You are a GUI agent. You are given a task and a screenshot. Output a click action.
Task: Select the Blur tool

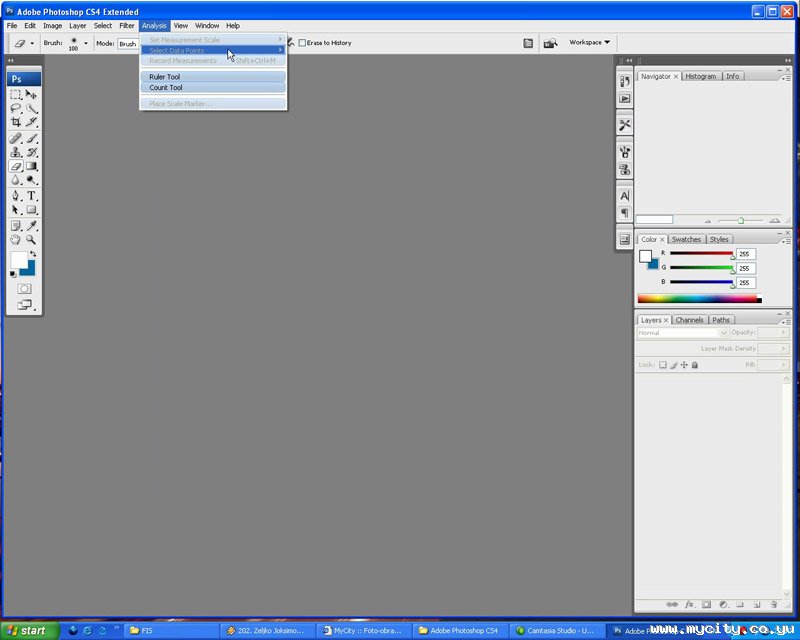pyautogui.click(x=16, y=180)
